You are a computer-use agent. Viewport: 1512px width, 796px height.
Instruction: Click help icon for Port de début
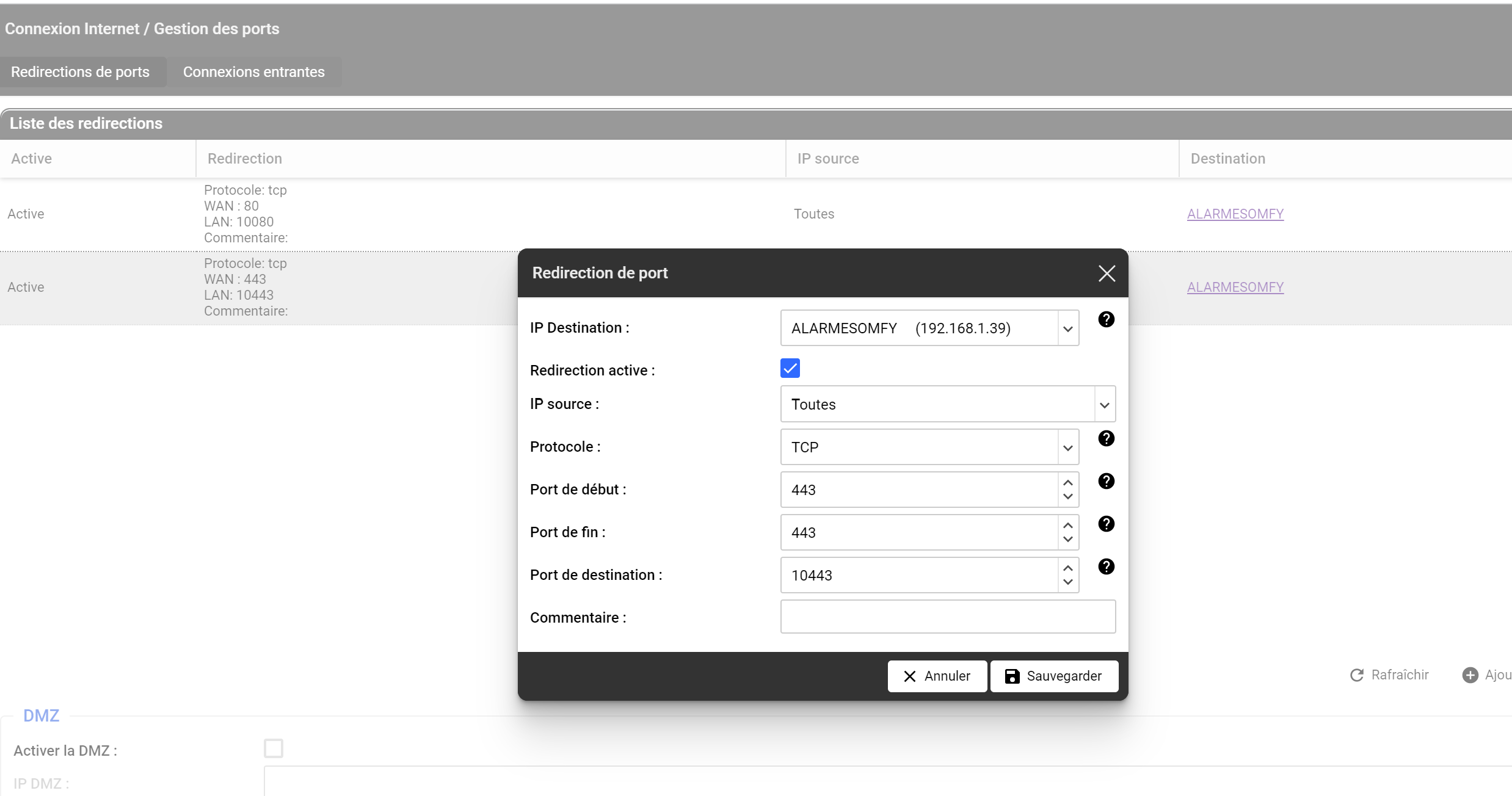pos(1106,481)
